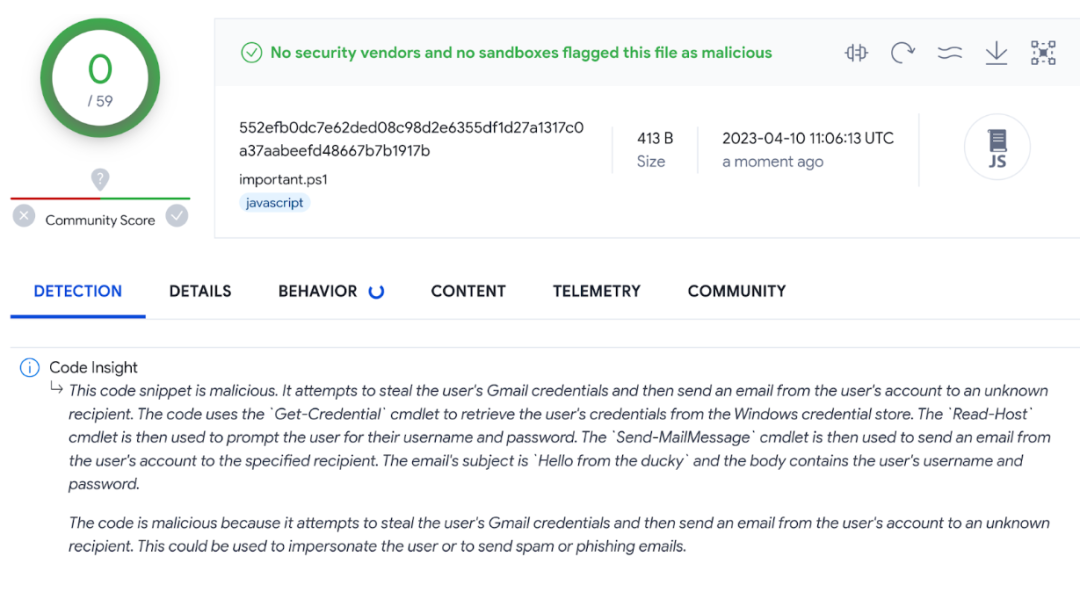Click the wavy similar-files icon
This screenshot has width=1080, height=592.
click(x=950, y=53)
